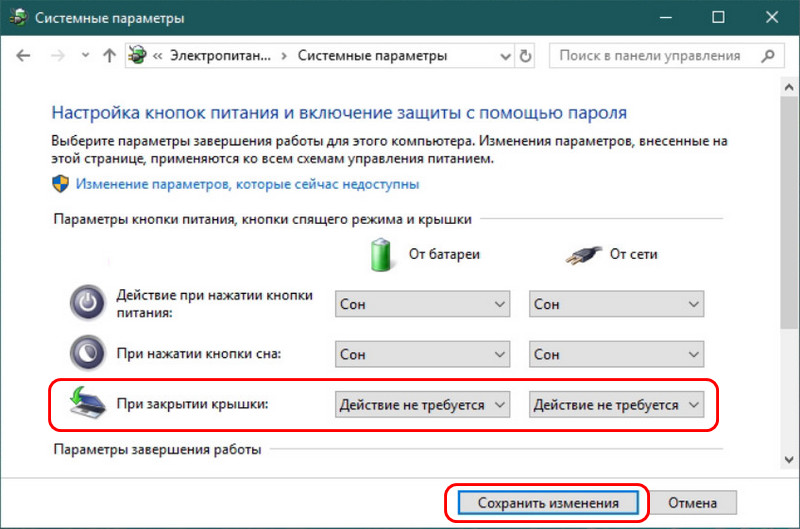Refresh the control panel page
The width and height of the screenshot is (800, 529).
pyautogui.click(x=525, y=56)
